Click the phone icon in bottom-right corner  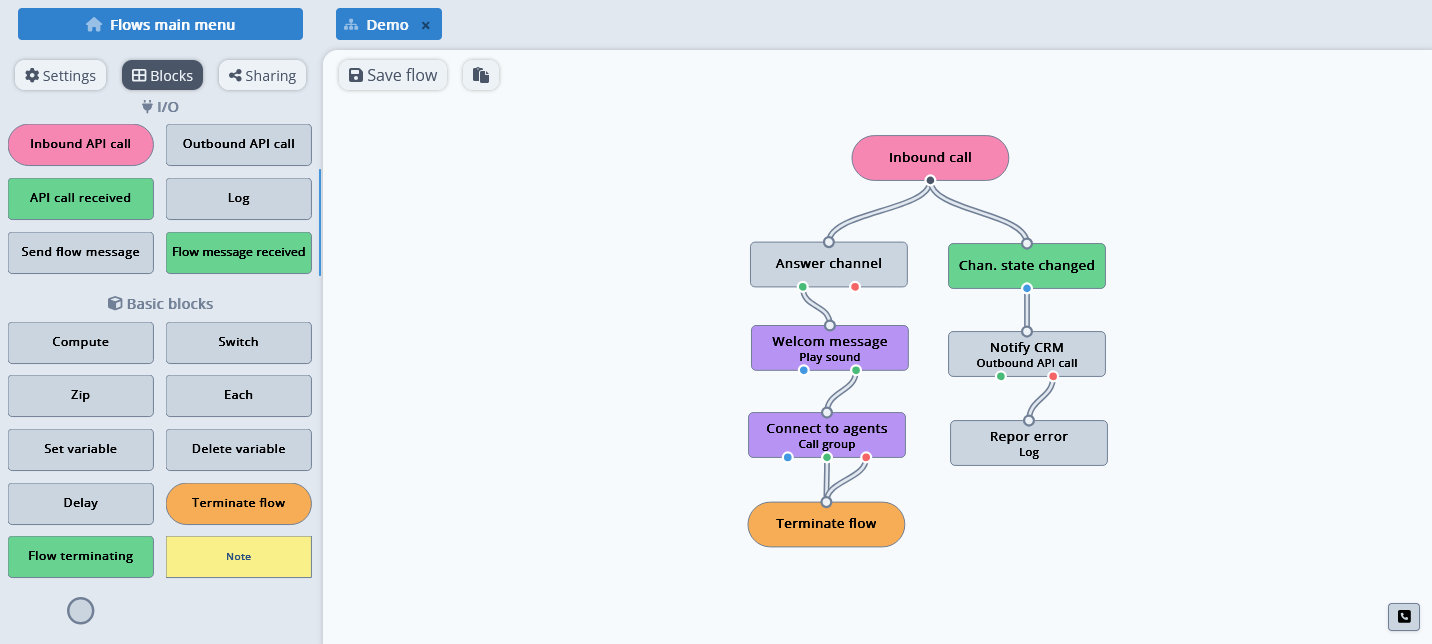(1403, 617)
